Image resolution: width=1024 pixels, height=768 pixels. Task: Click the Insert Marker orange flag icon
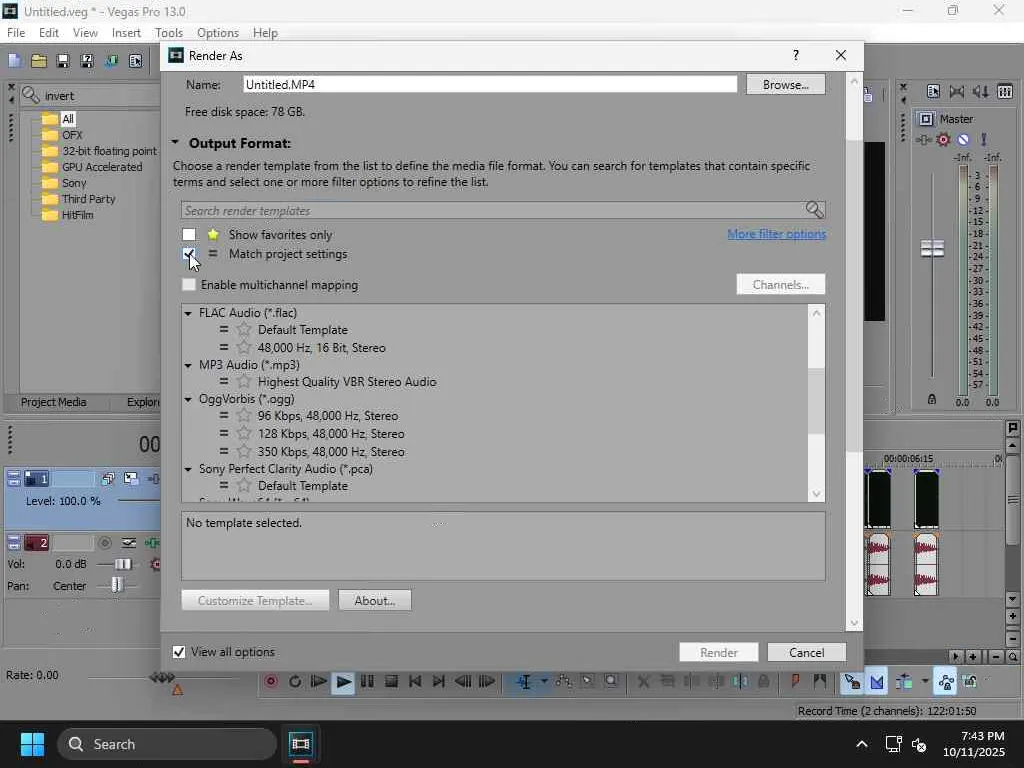coord(795,681)
